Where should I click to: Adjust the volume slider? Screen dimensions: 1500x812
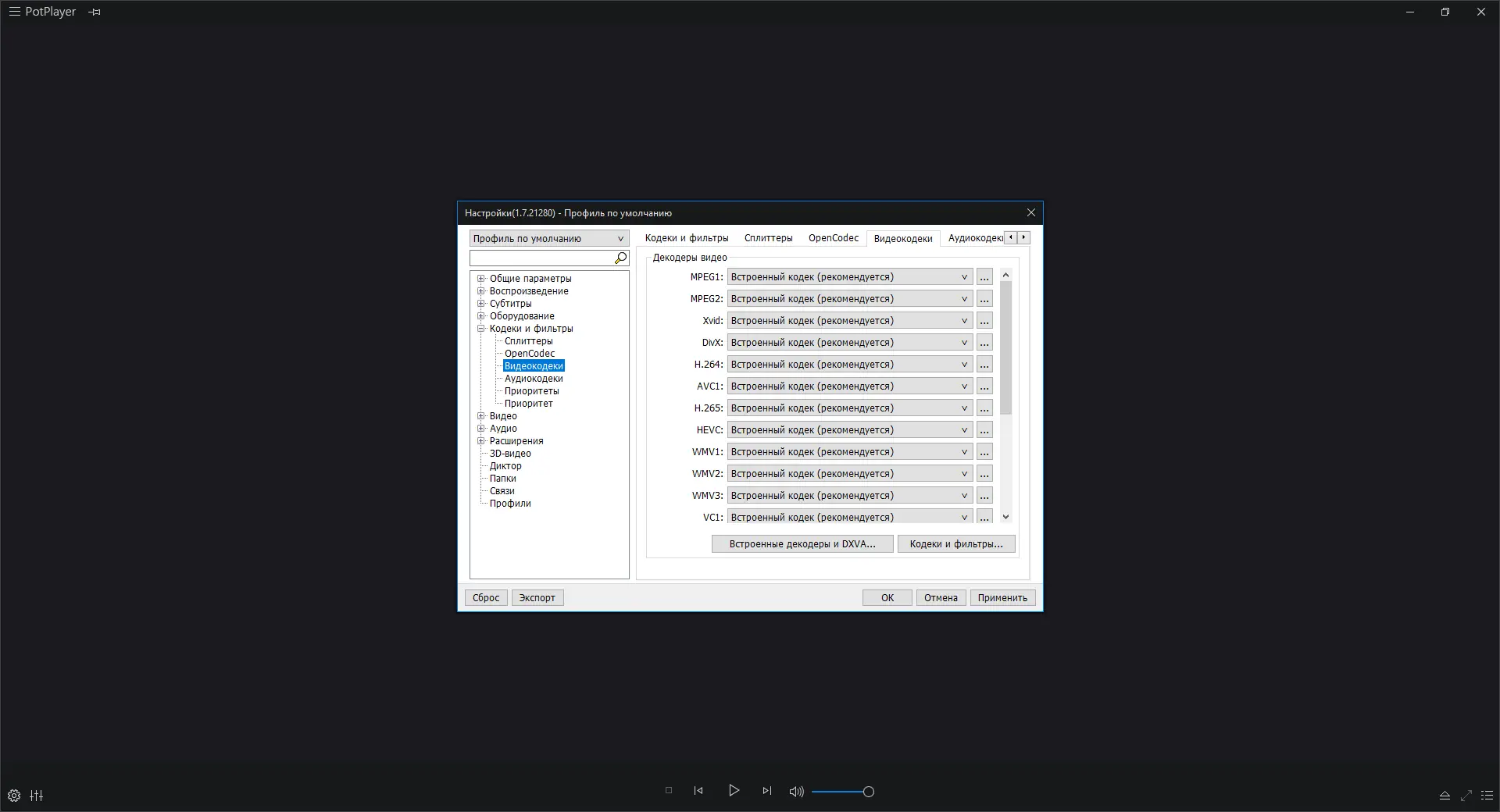pos(842,792)
